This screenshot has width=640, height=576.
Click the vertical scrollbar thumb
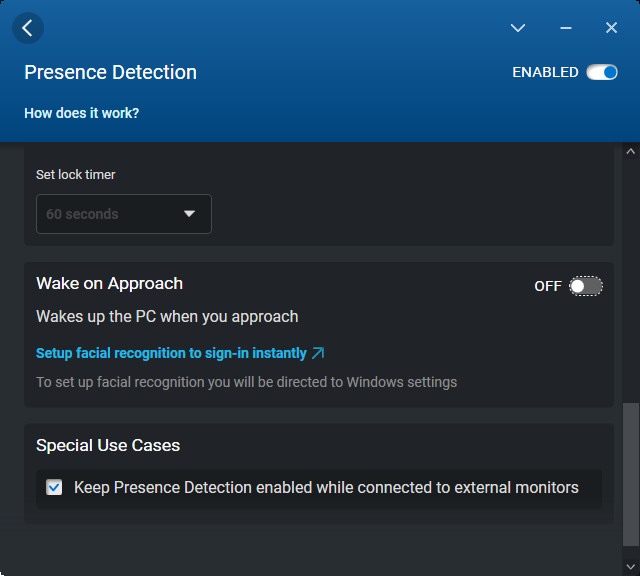(x=630, y=475)
